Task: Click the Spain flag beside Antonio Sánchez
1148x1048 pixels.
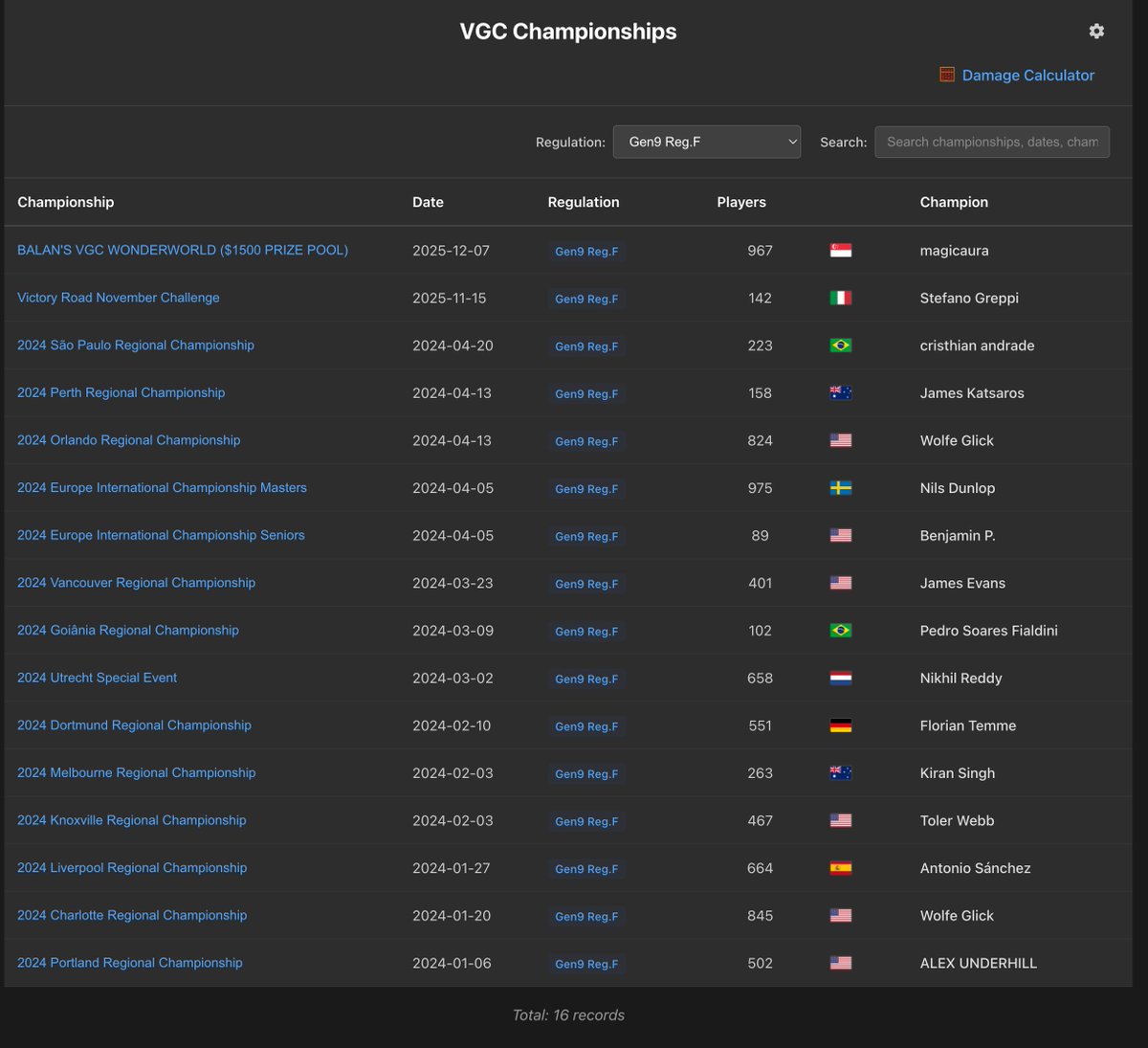Action: click(x=841, y=868)
